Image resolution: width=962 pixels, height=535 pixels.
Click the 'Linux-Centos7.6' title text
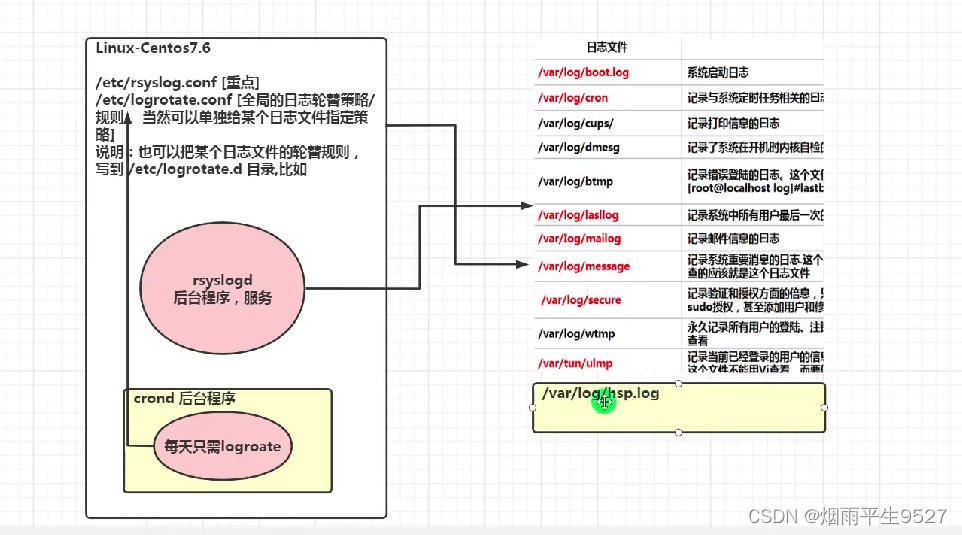click(x=153, y=48)
